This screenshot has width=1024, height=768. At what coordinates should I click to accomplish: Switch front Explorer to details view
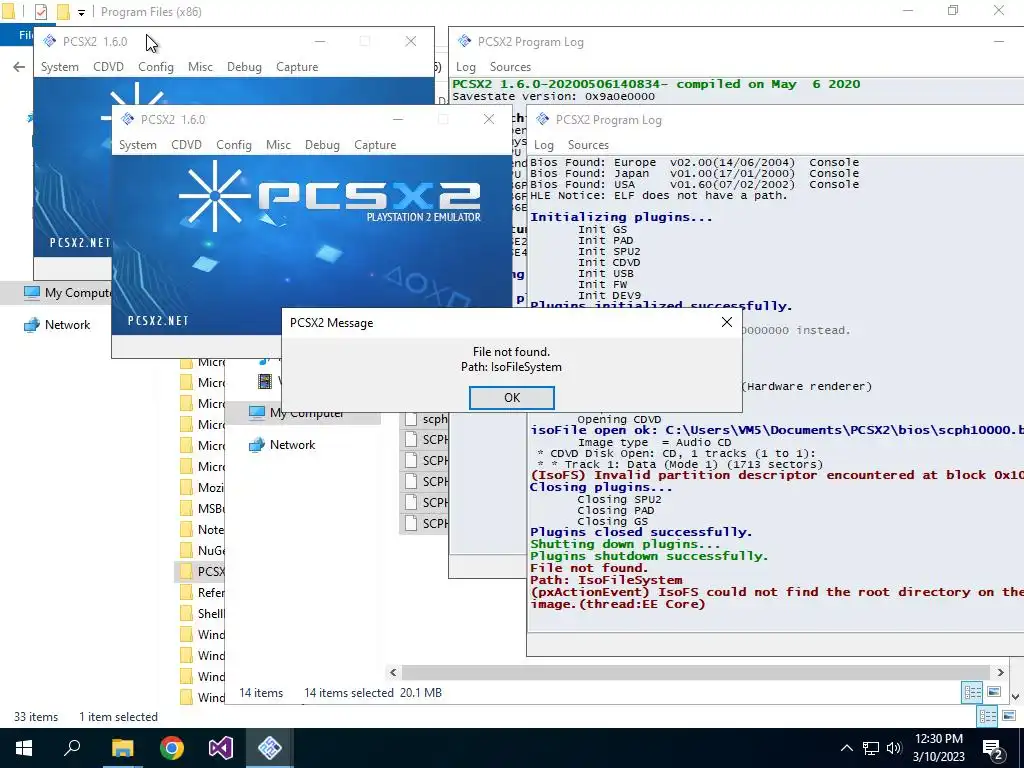[x=972, y=692]
